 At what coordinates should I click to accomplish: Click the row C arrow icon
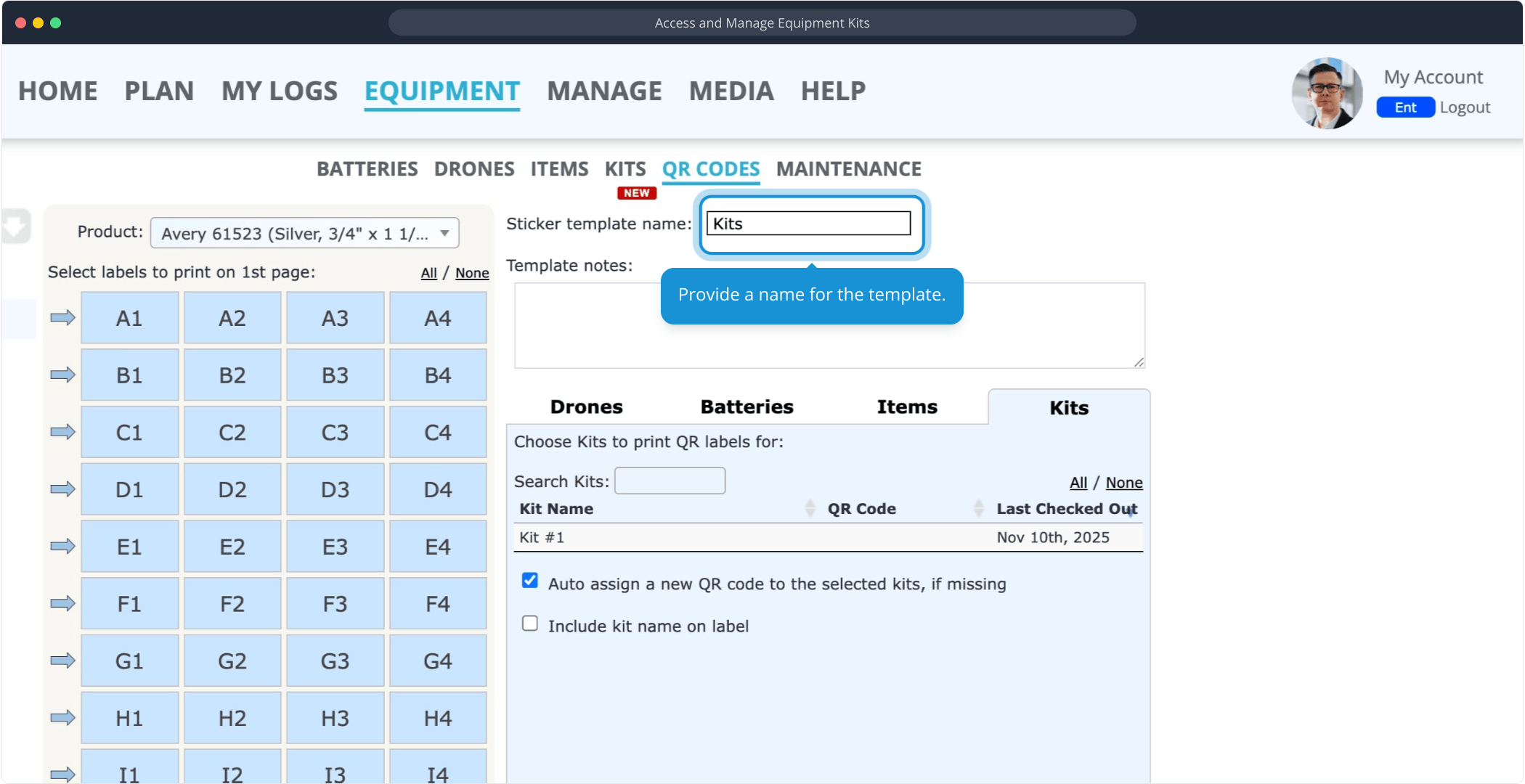coord(62,432)
